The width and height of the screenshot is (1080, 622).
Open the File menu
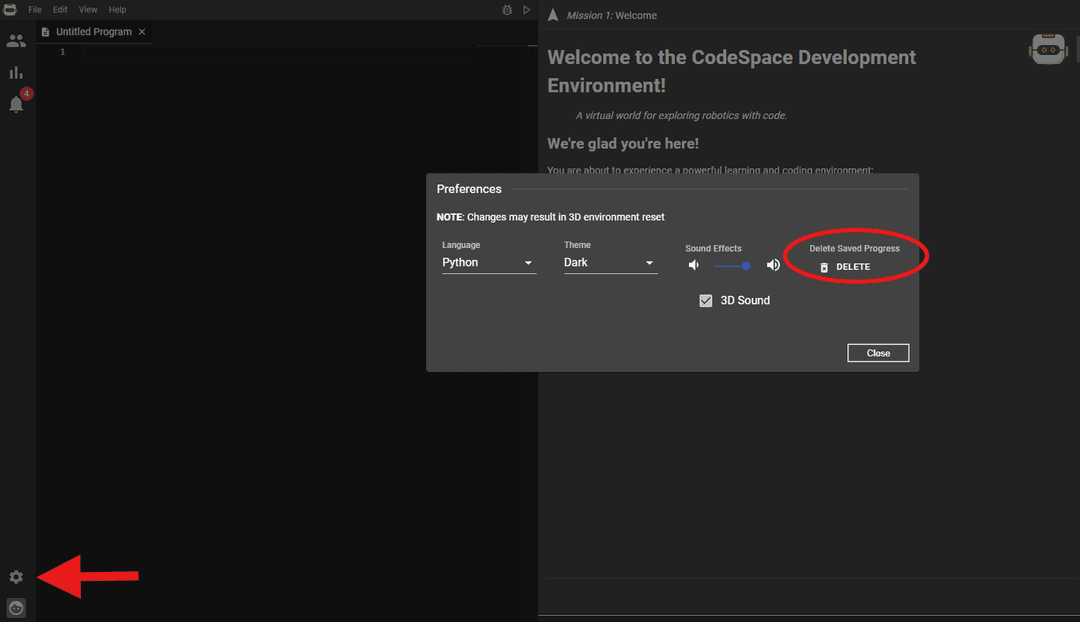[35, 10]
